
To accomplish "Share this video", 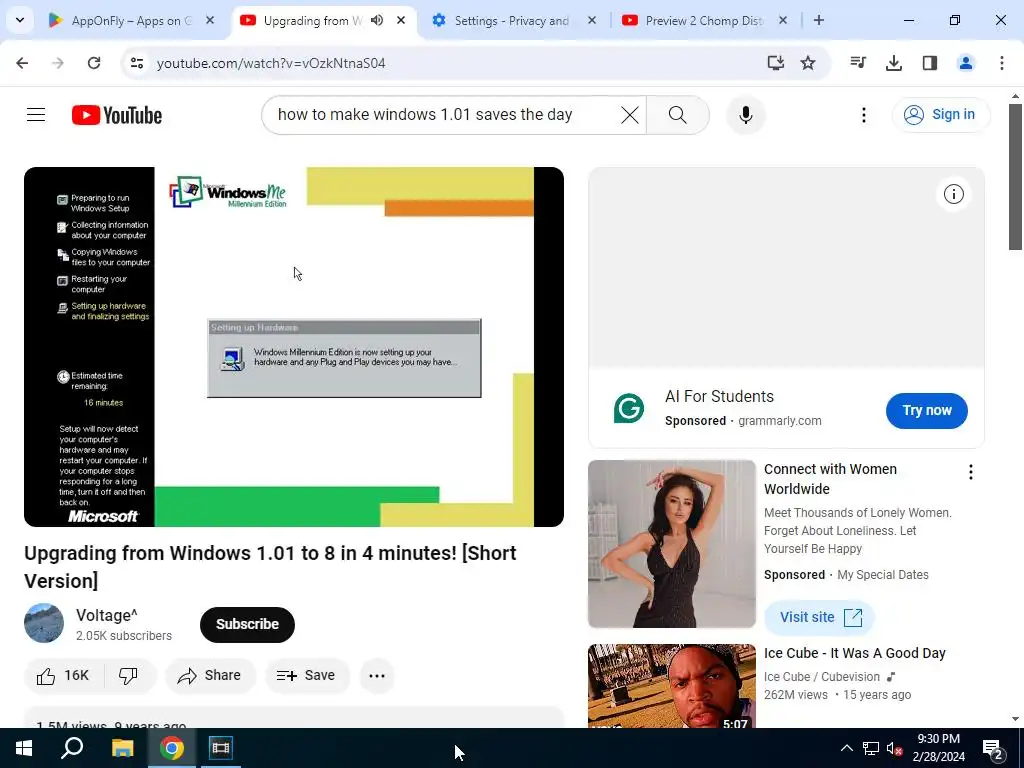I will pos(210,675).
